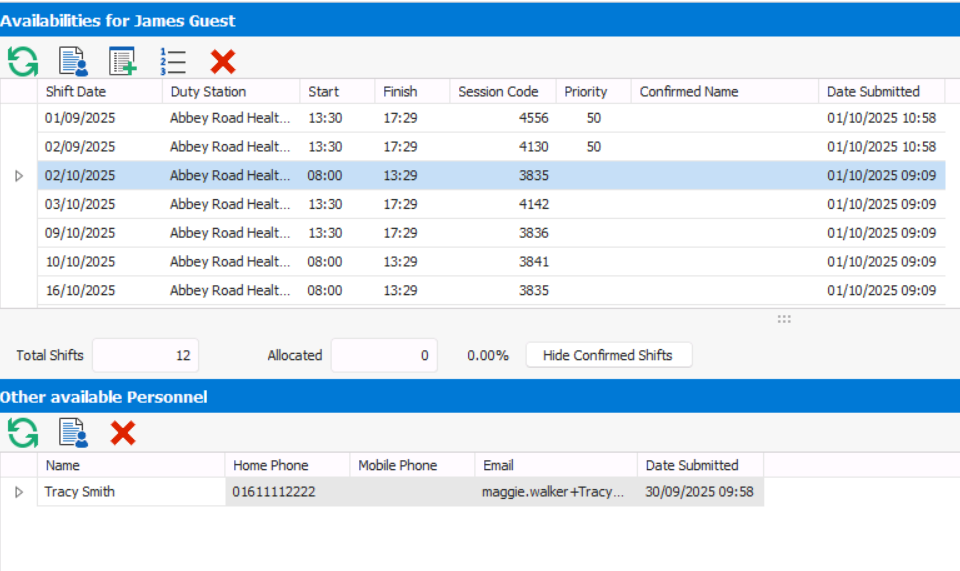Open personnel details icon in Availabilities toolbar
Screen dimensions: 960x571
click(x=73, y=61)
